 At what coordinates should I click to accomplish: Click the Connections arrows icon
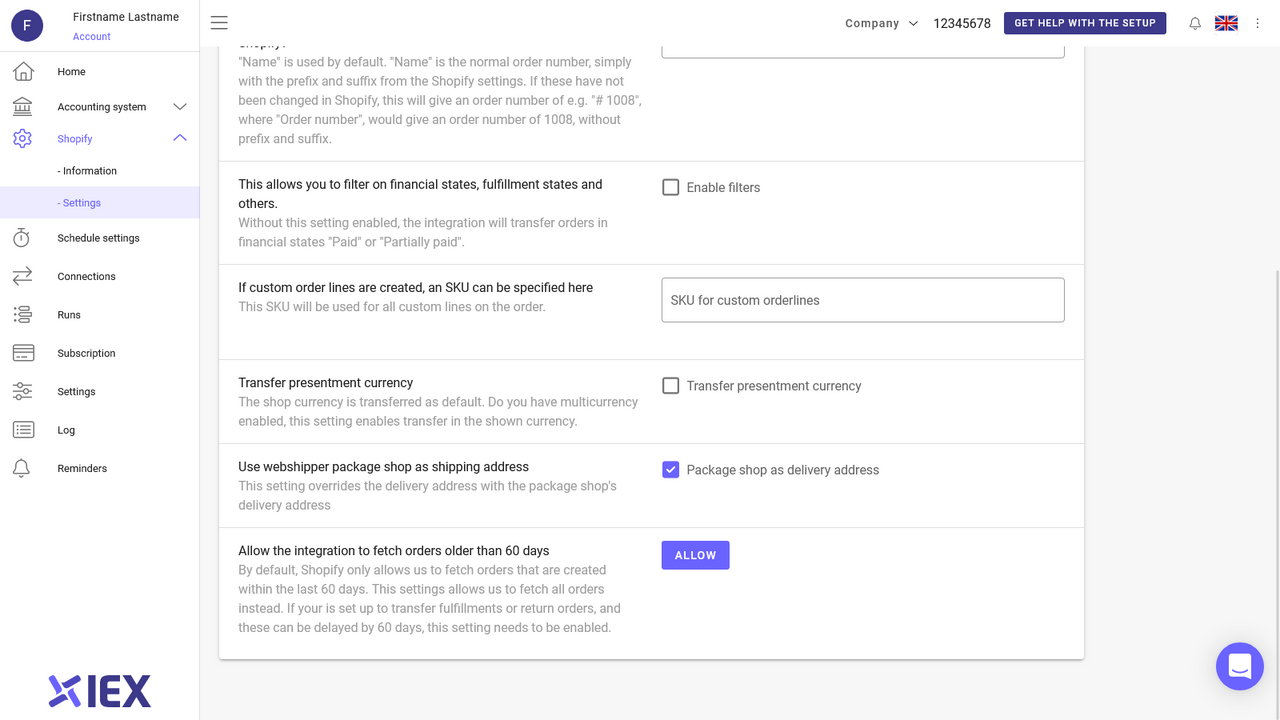(x=23, y=276)
